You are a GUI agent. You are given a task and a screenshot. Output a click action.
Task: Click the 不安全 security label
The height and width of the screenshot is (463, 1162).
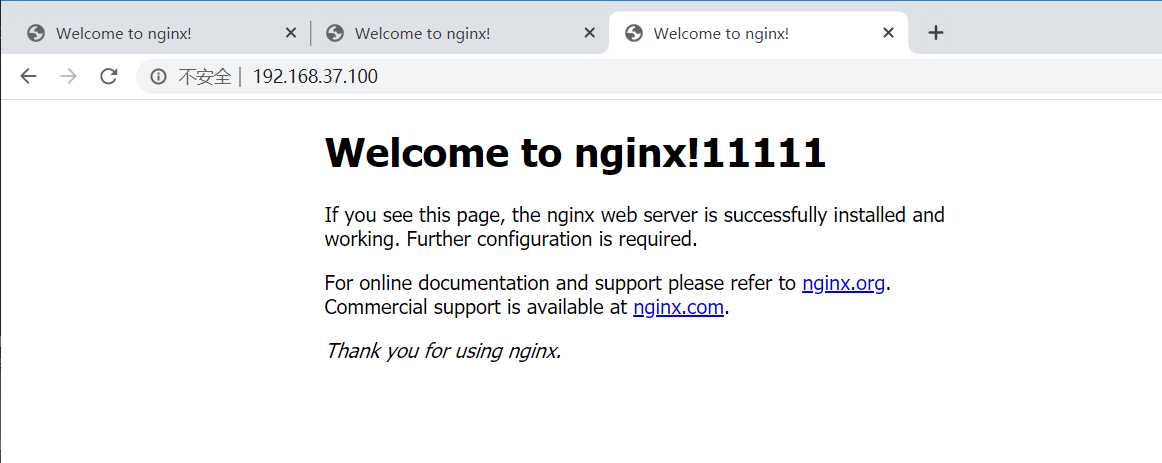(205, 76)
